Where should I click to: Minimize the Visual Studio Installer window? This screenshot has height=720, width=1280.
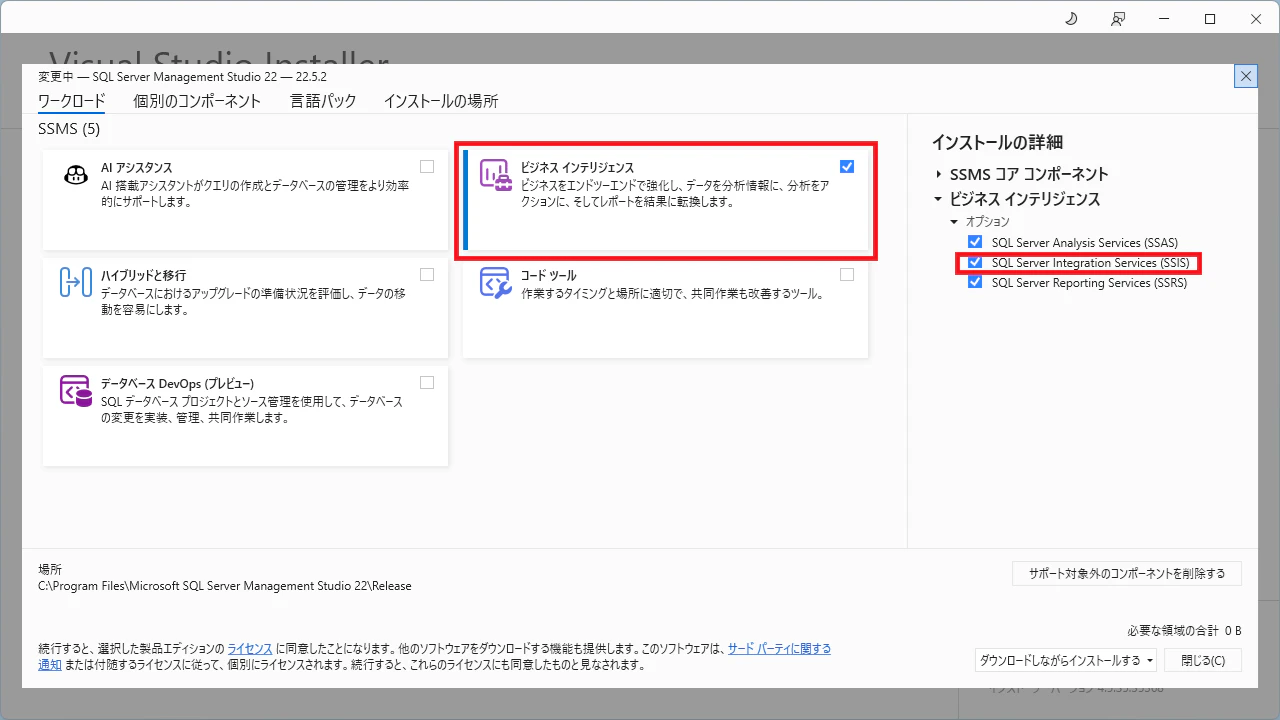tap(1164, 19)
